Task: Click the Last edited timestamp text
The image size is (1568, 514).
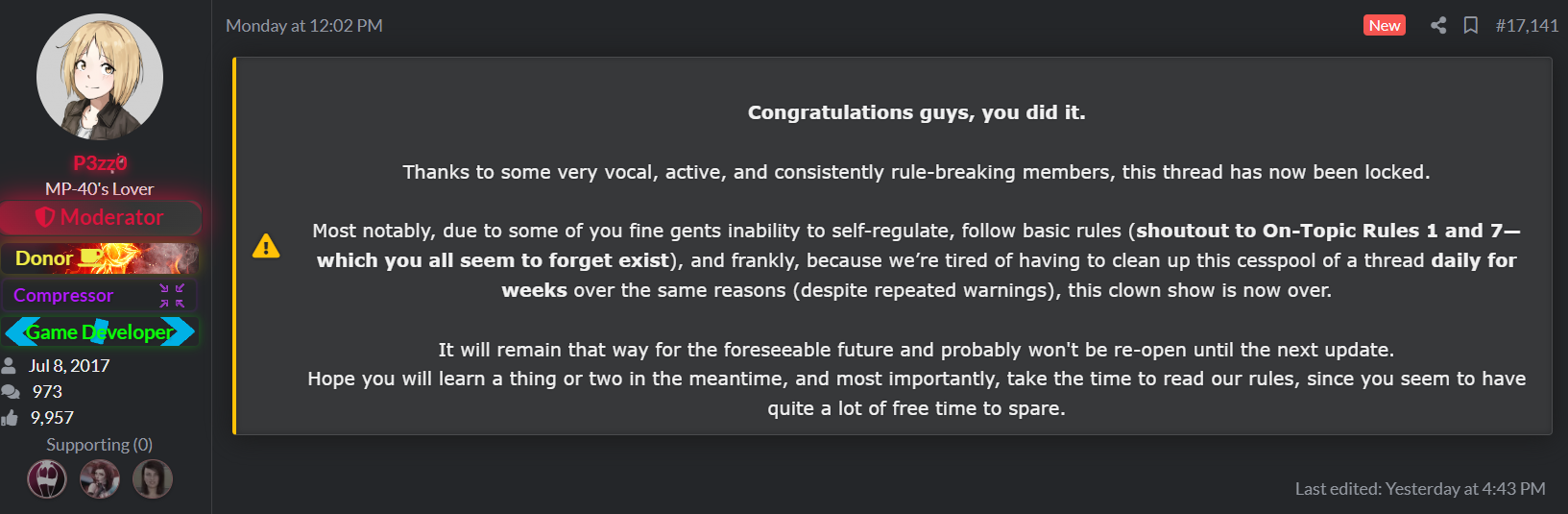Action: 1420,489
